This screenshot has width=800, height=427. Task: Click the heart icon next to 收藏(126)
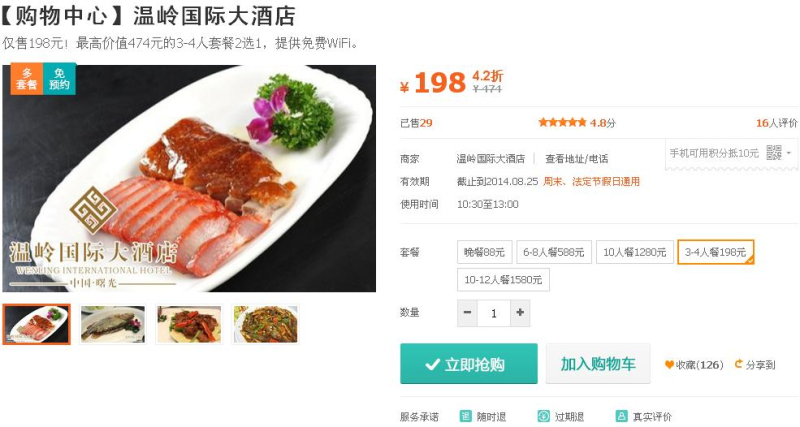coord(669,365)
